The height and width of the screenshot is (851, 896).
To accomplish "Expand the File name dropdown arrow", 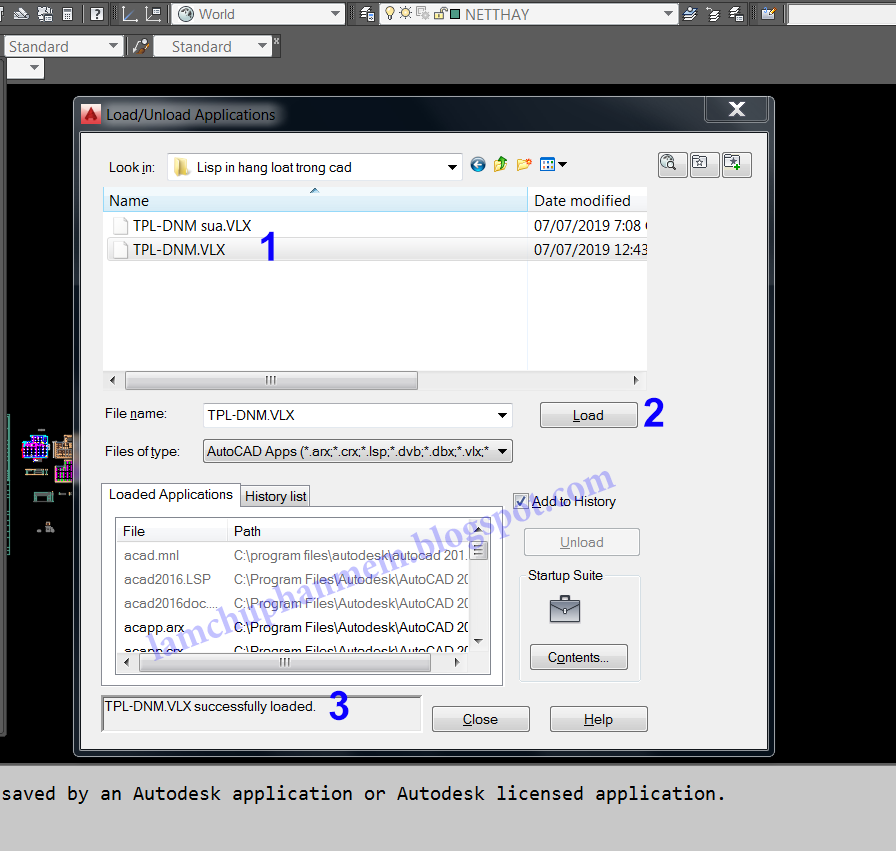I will pyautogui.click(x=502, y=415).
